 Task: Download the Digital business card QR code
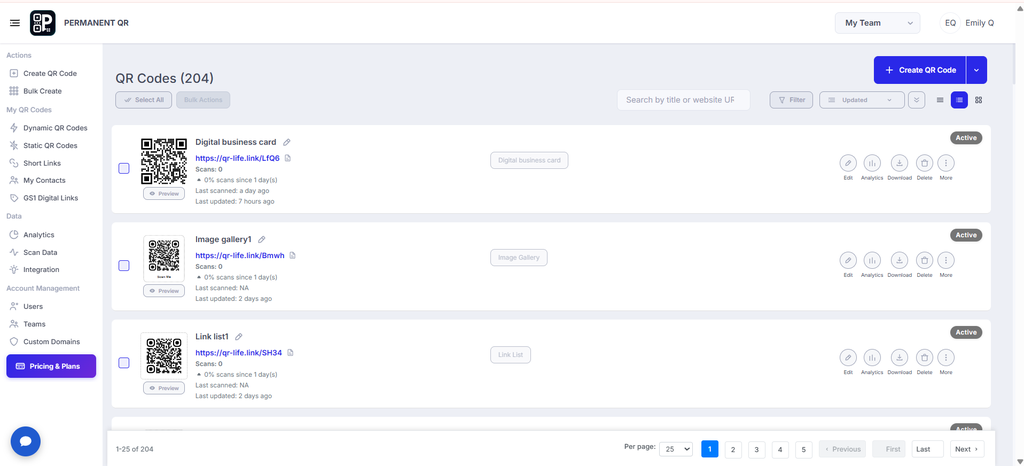click(899, 163)
